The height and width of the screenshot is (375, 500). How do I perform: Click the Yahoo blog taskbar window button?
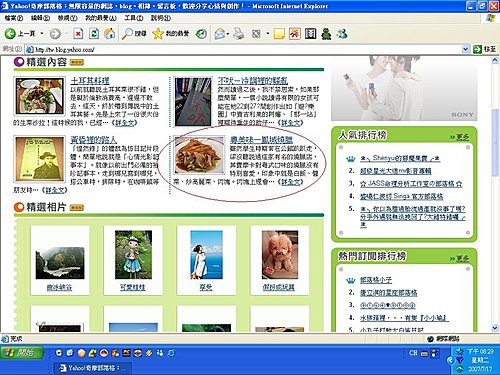coord(93,368)
